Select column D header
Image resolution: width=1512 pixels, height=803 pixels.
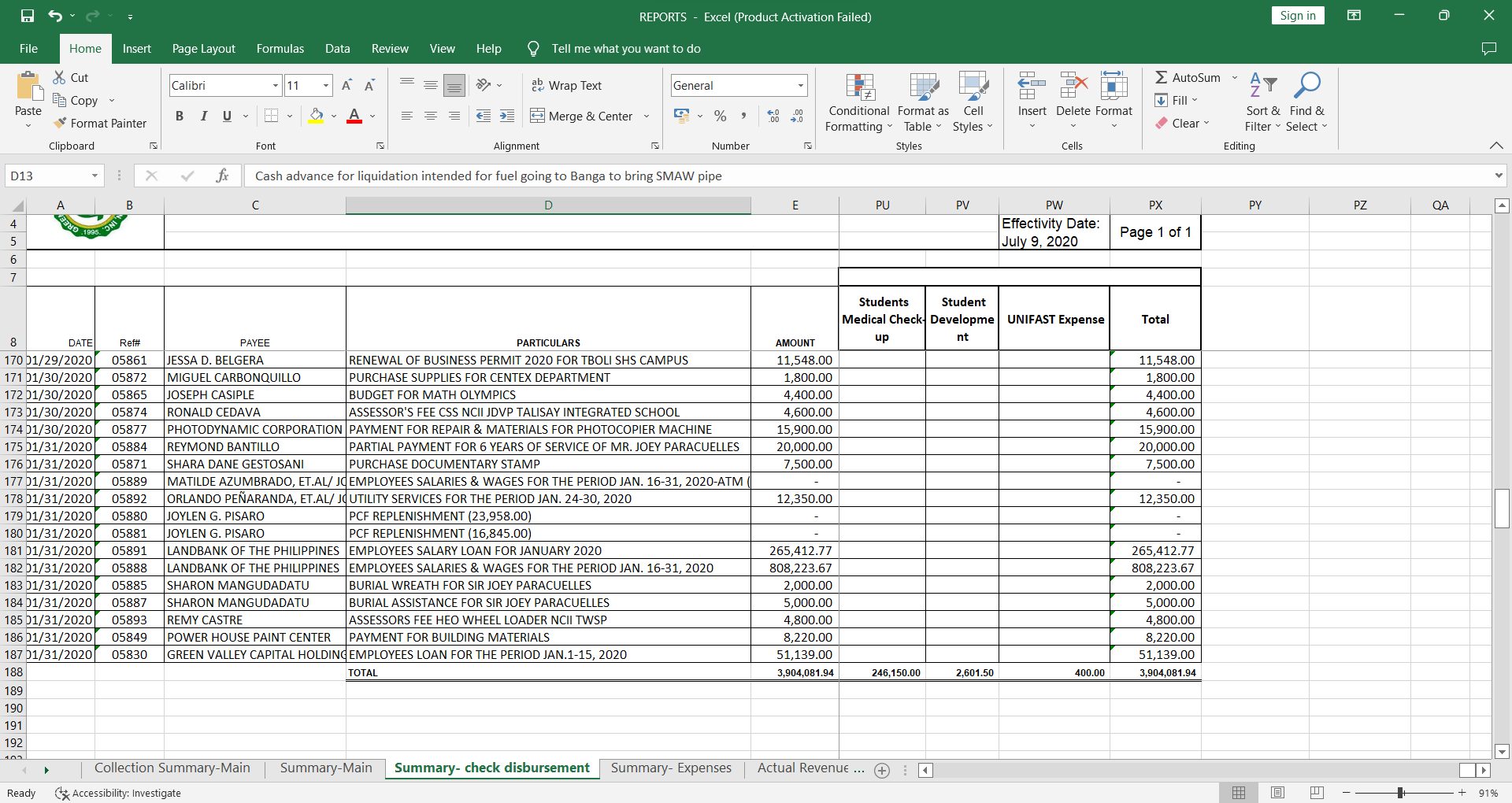point(548,205)
